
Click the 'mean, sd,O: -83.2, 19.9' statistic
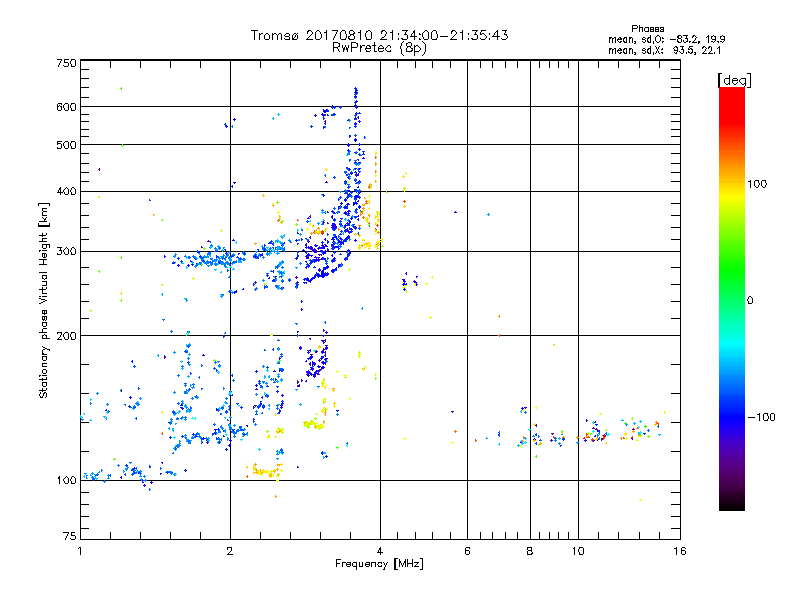pyautogui.click(x=667, y=39)
